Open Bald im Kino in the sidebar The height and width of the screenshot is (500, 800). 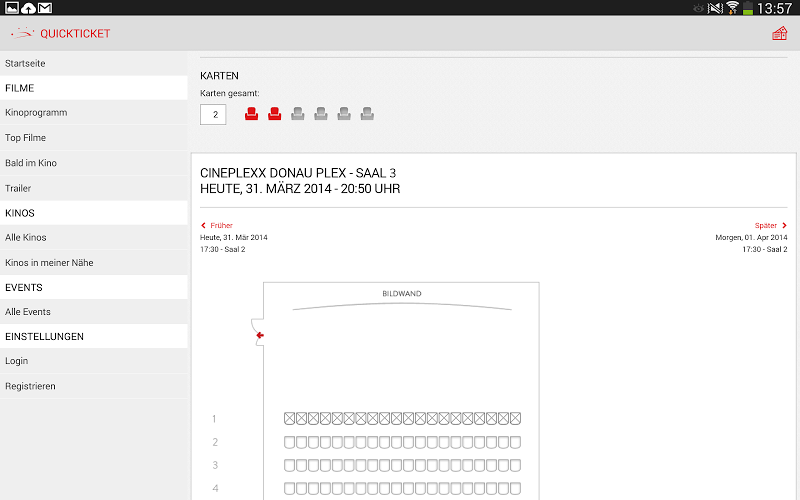pyautogui.click(x=94, y=163)
